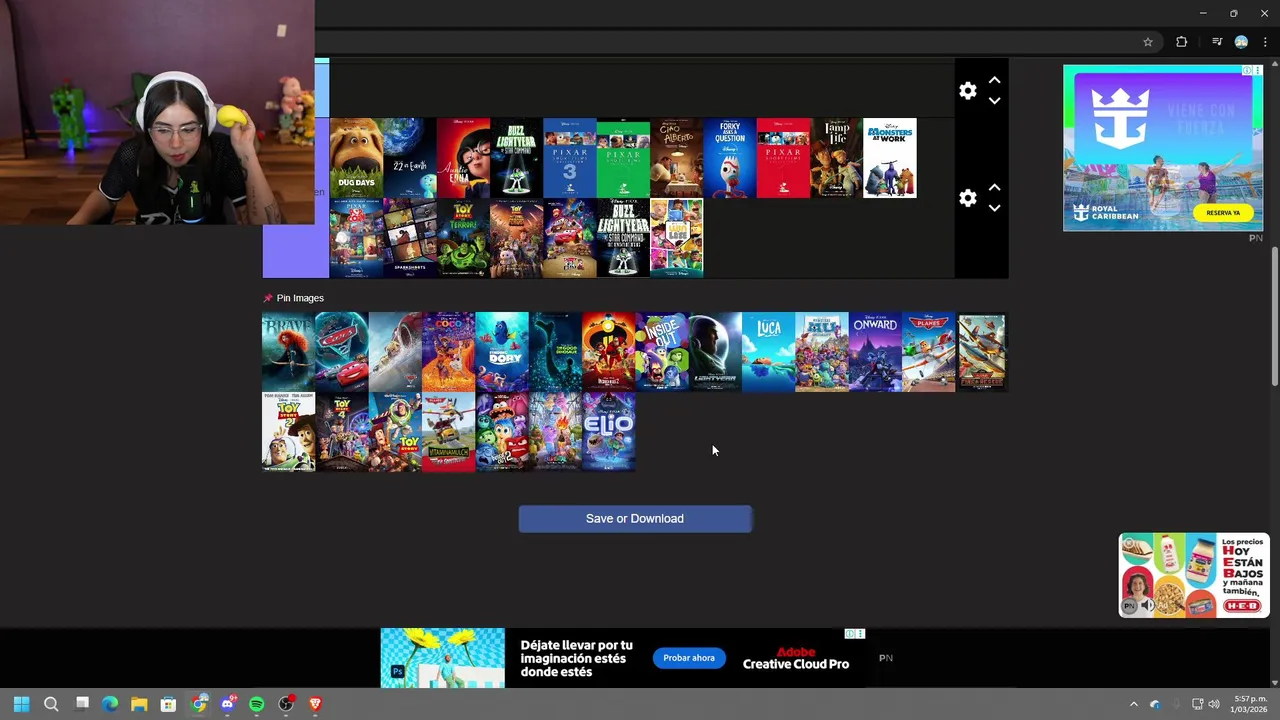
Task: Open Brave browser from the taskbar
Action: 315,704
